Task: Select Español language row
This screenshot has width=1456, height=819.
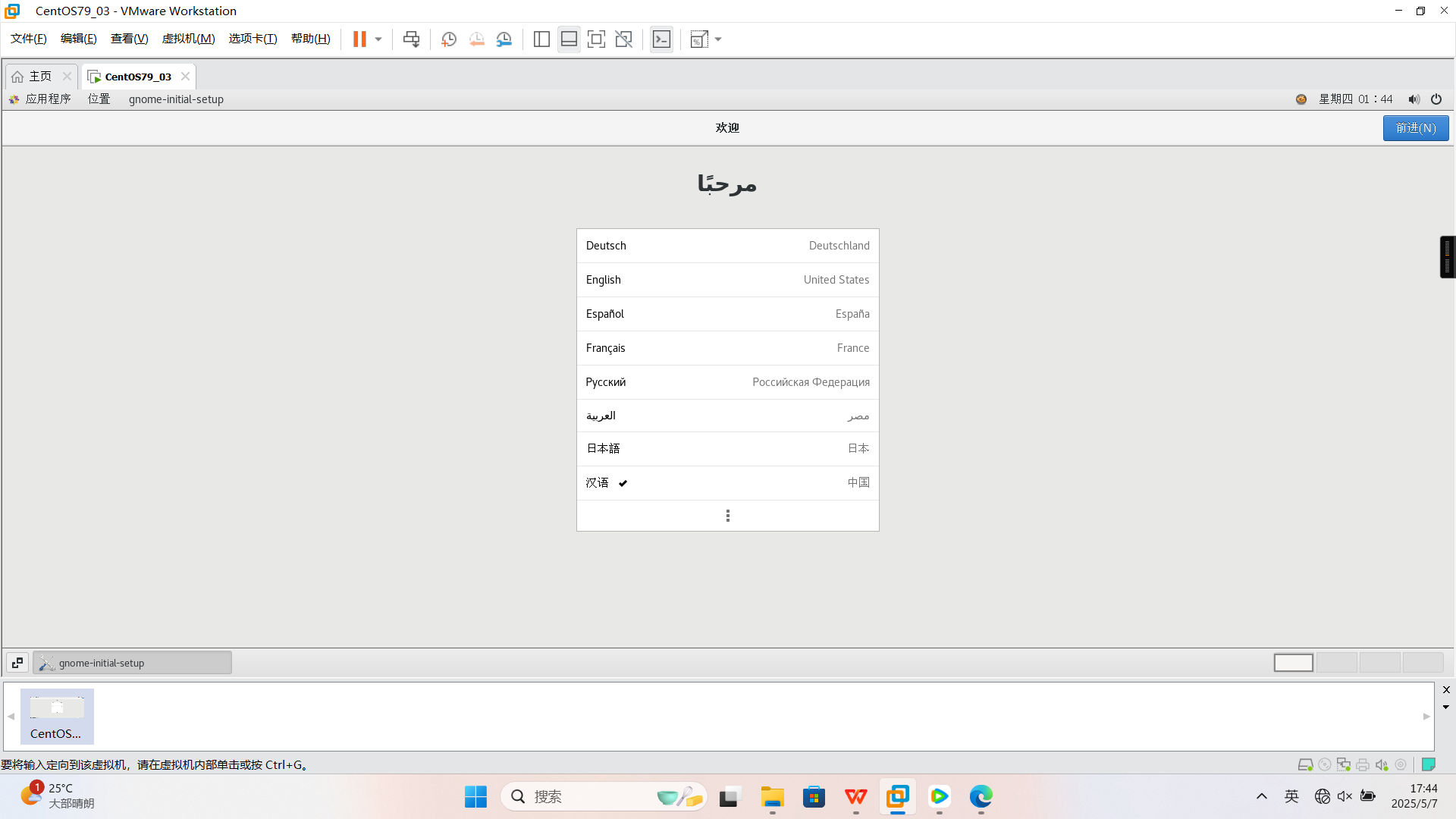Action: tap(728, 314)
